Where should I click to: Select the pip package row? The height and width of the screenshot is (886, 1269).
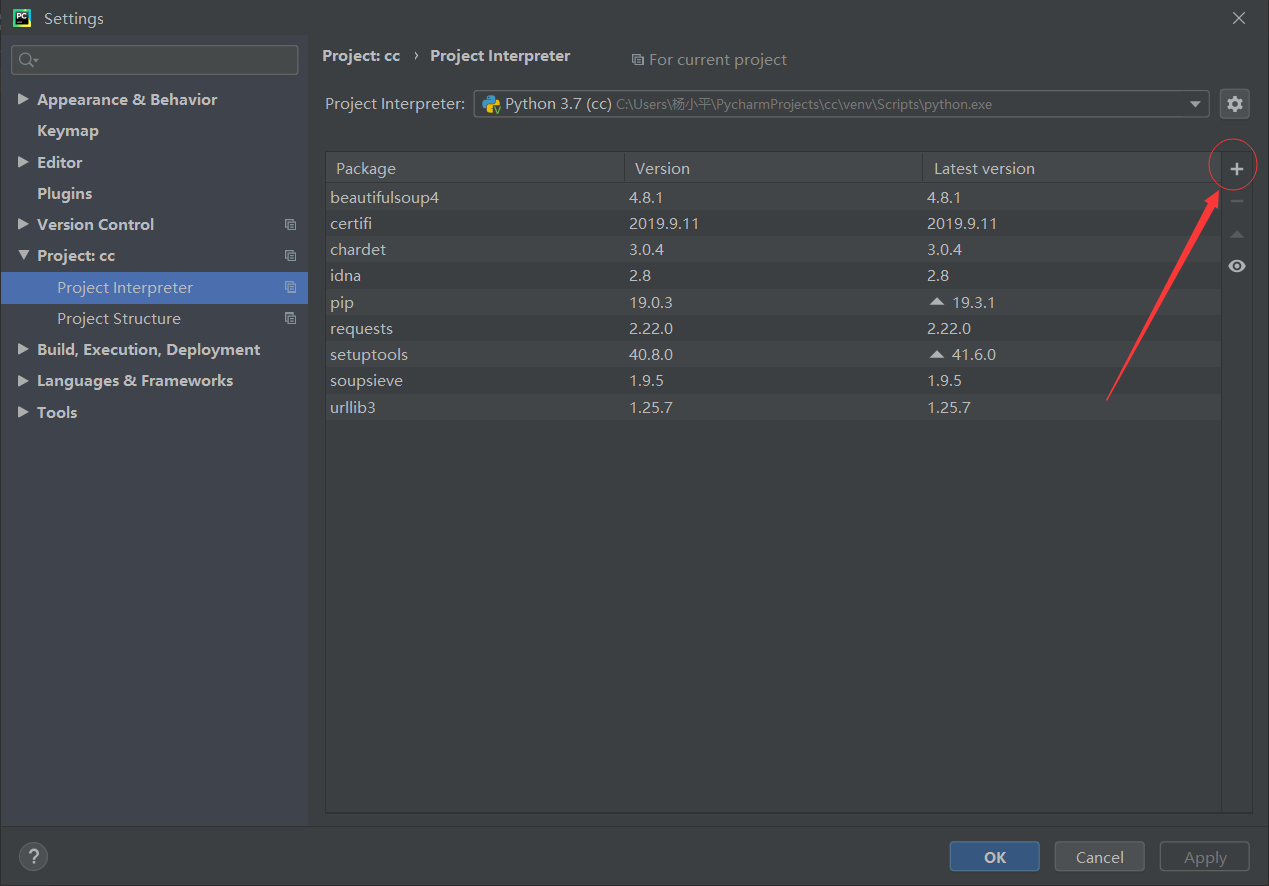pyautogui.click(x=773, y=302)
